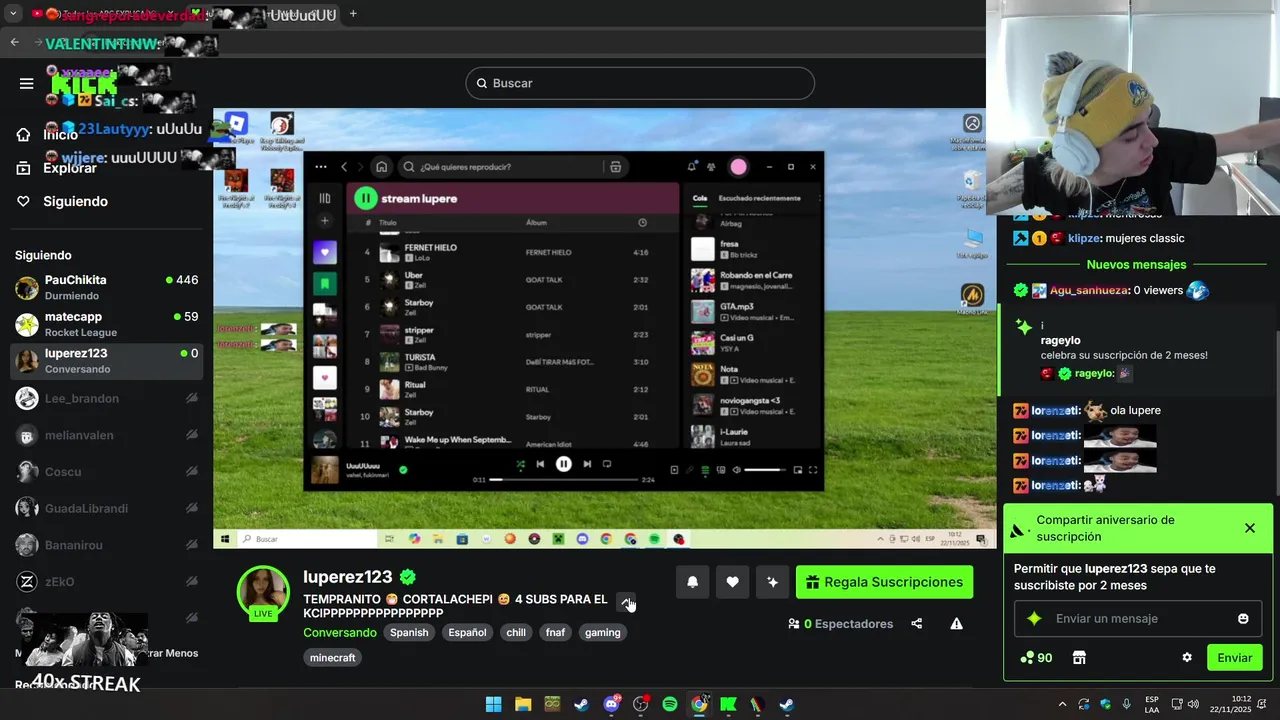Viewport: 1280px width, 720px height.
Task: Click the streamed Spotify song progress bar
Action: [x=563, y=480]
